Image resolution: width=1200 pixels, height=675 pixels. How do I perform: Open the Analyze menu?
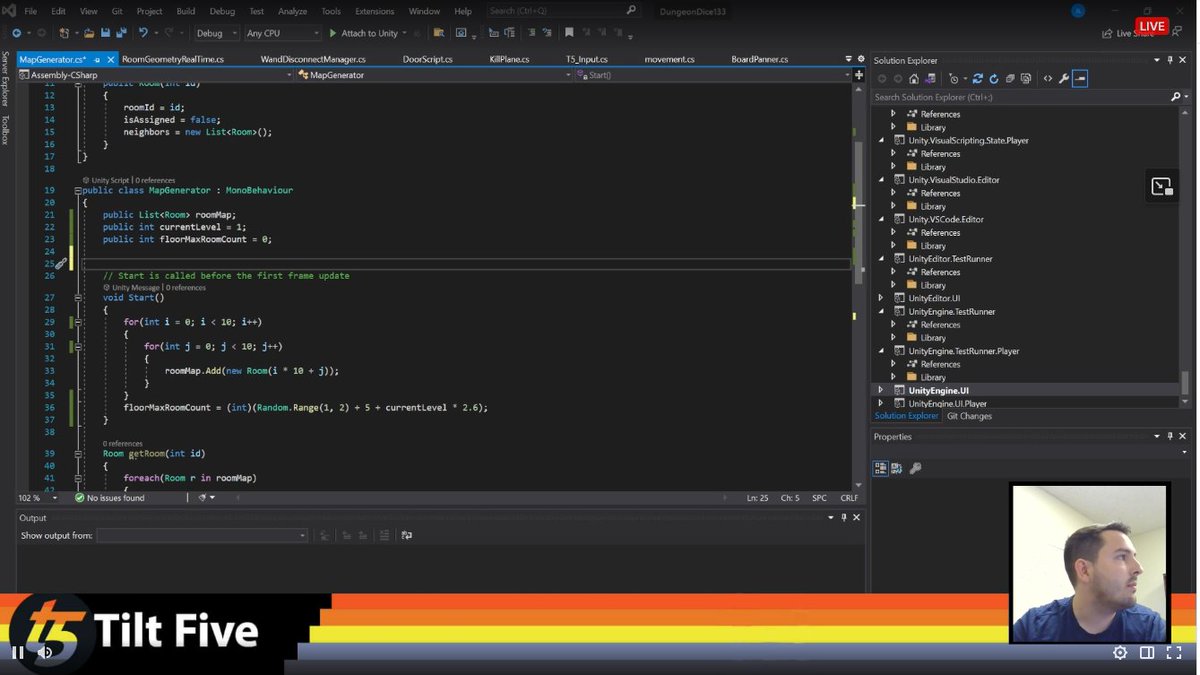292,11
